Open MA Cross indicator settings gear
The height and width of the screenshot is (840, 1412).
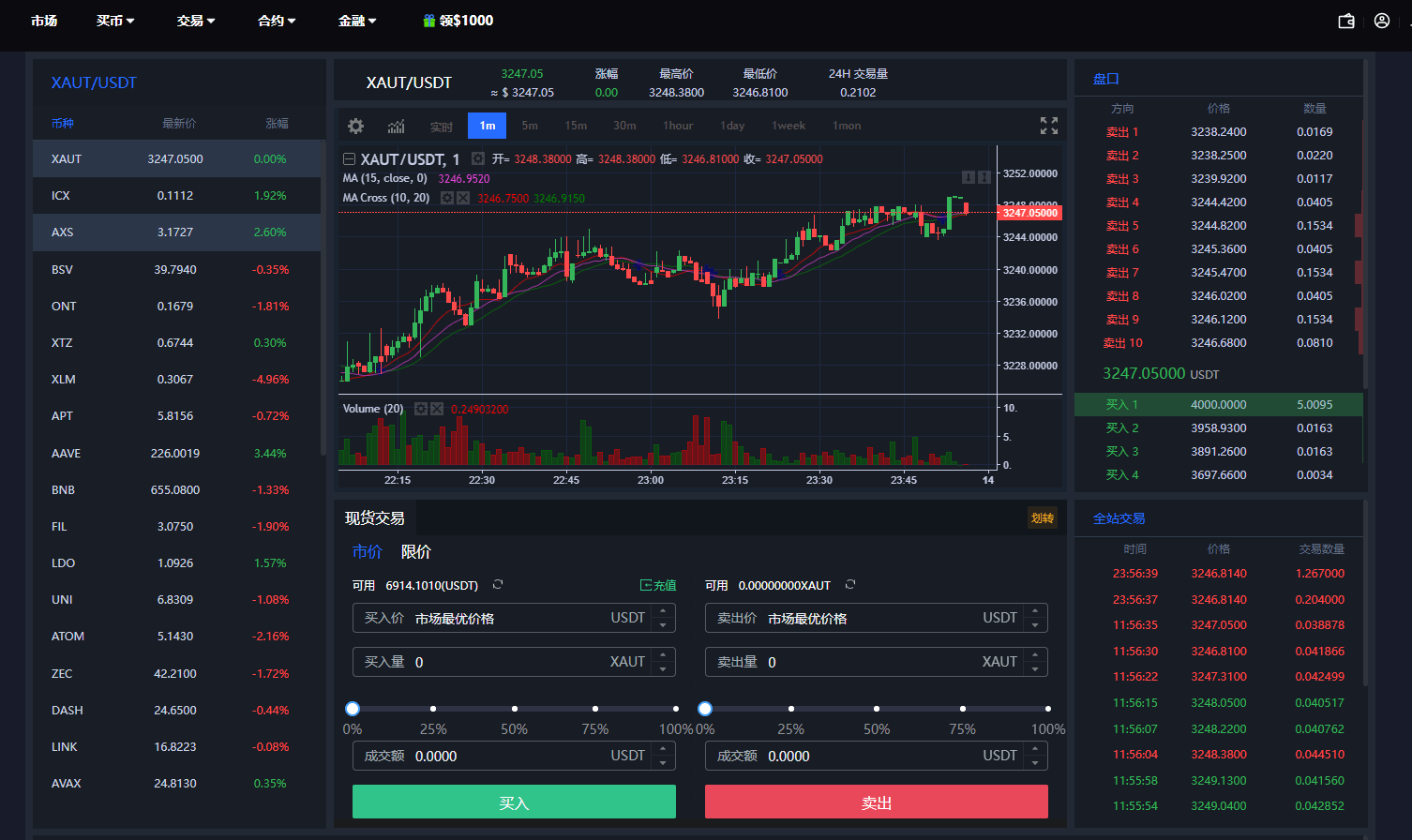(447, 198)
